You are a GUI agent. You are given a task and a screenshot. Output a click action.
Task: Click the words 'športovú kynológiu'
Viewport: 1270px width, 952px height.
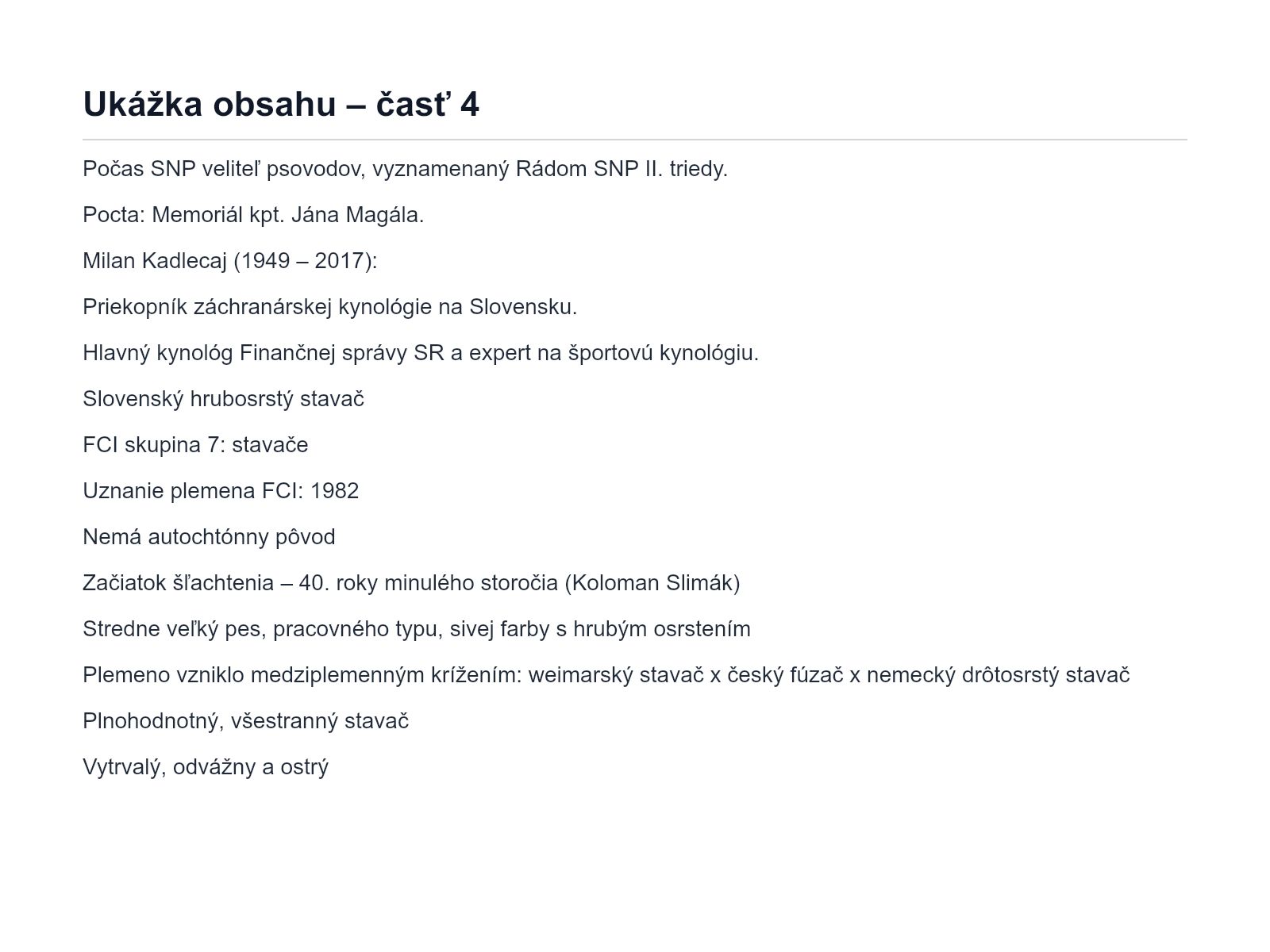pyautogui.click(x=663, y=353)
